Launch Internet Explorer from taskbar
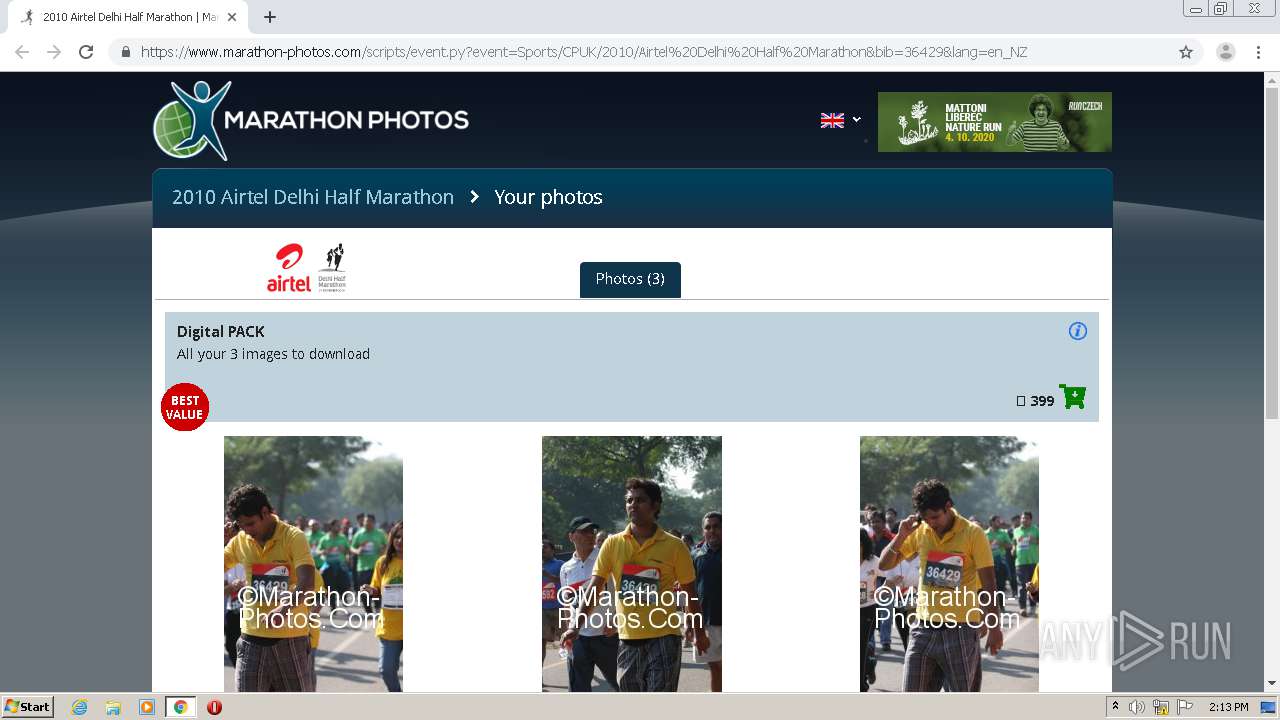The width and height of the screenshot is (1280, 720). tap(79, 707)
